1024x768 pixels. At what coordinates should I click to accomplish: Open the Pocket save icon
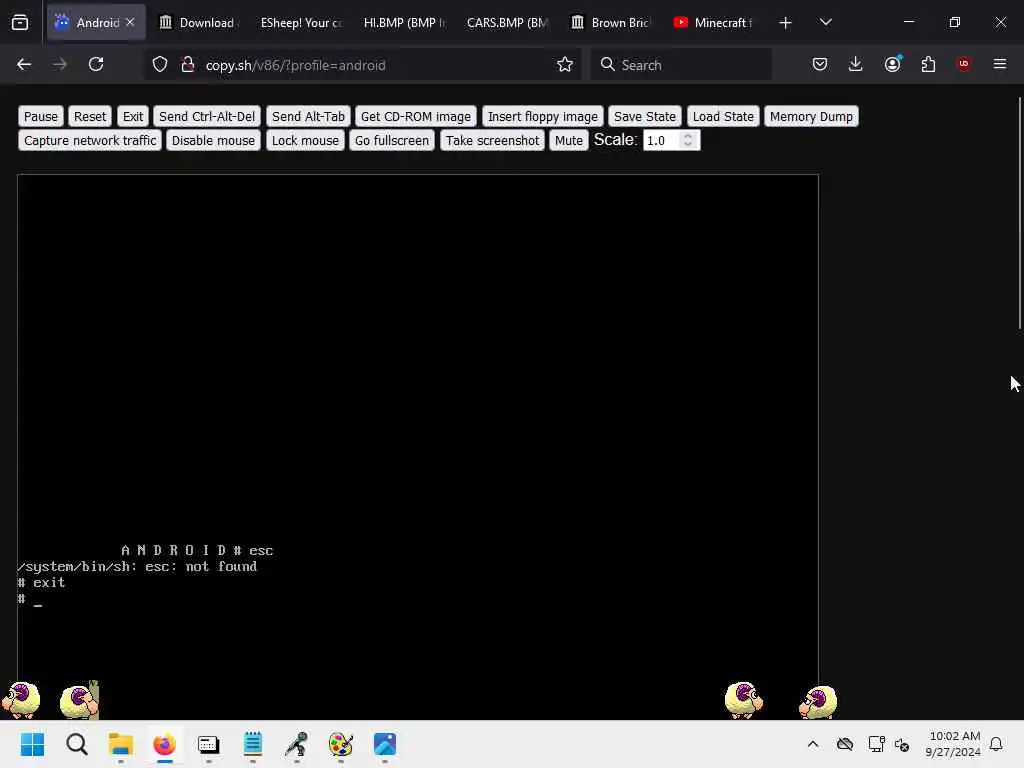tap(820, 64)
